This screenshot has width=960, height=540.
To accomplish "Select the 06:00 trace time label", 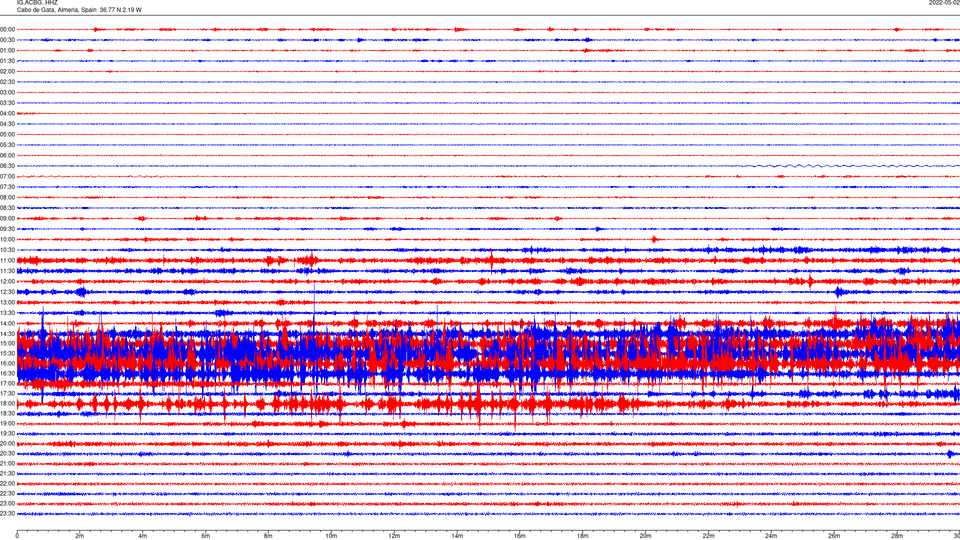I will click(7, 156).
